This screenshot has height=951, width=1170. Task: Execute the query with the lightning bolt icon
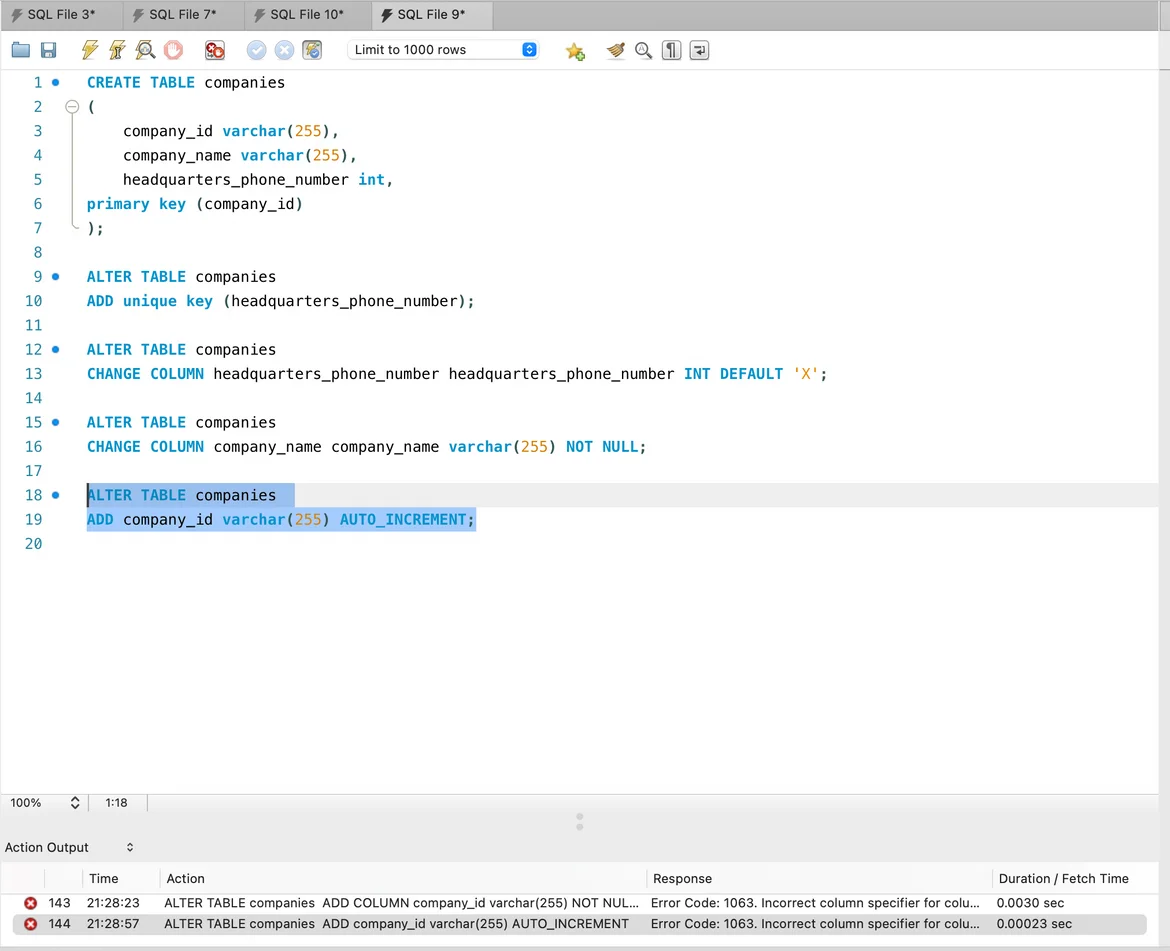pyautogui.click(x=90, y=50)
